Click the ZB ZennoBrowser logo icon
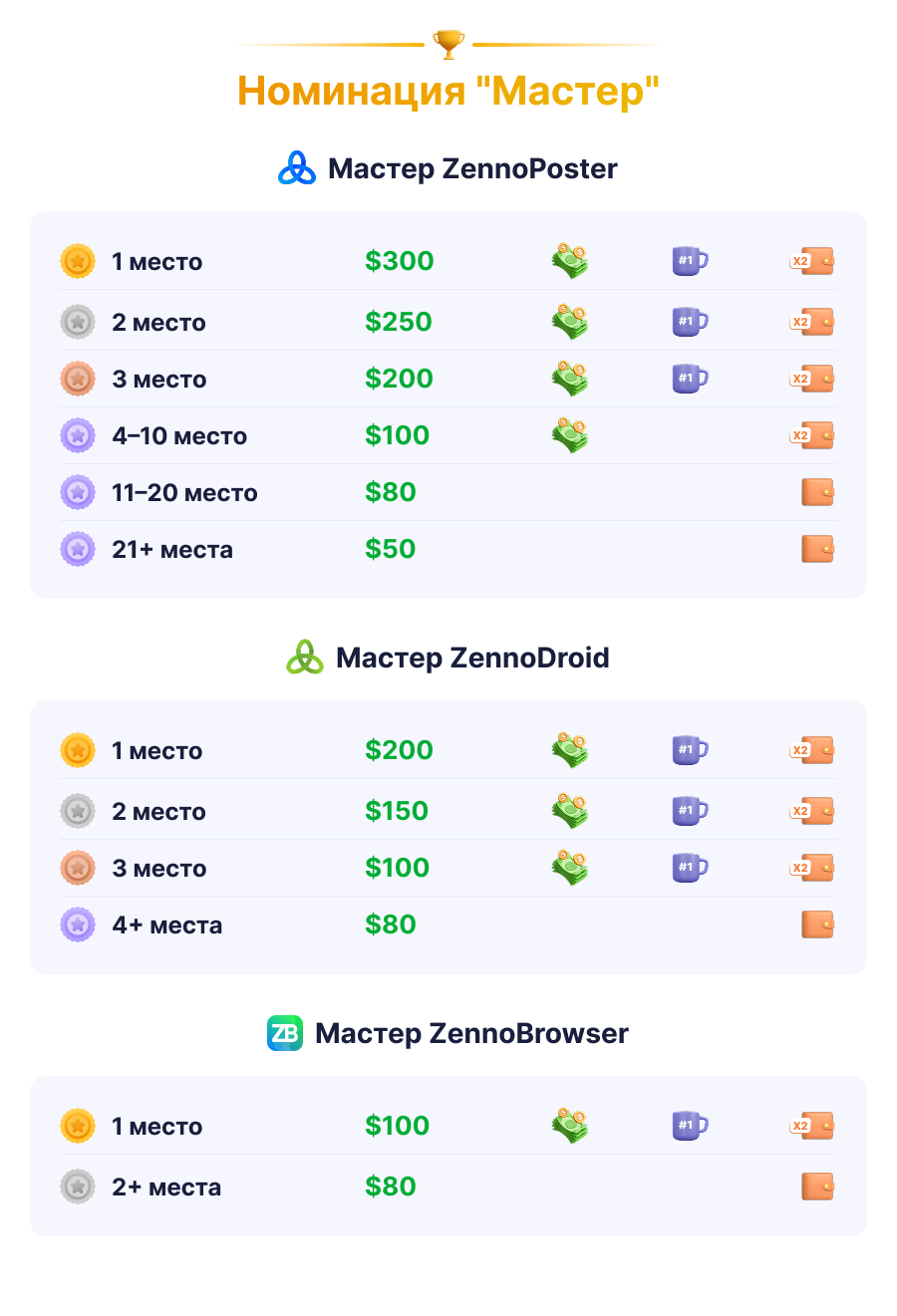 [x=285, y=1033]
